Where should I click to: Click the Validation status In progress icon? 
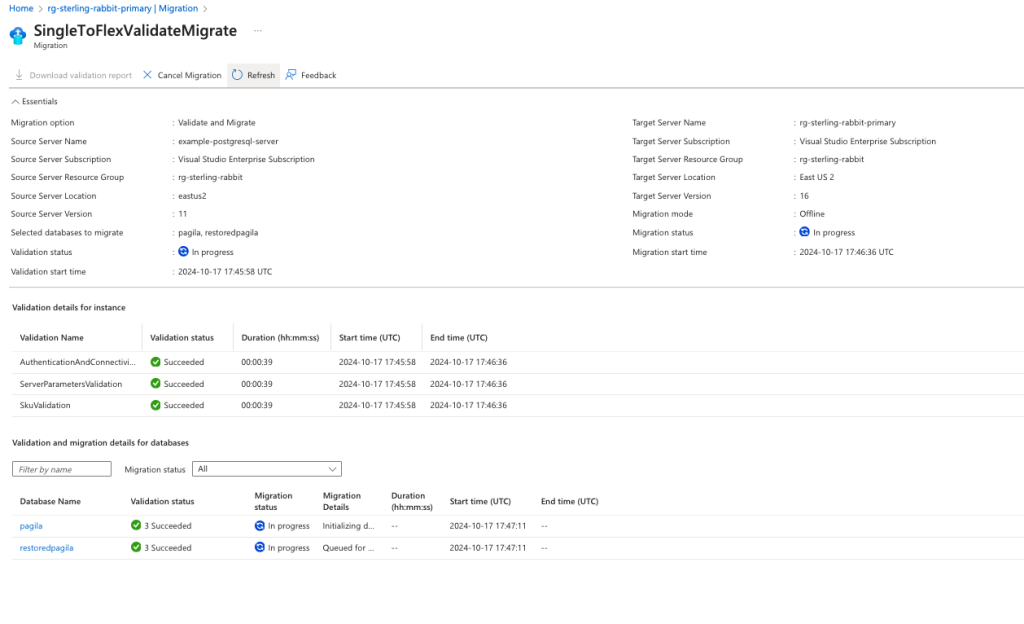(183, 252)
